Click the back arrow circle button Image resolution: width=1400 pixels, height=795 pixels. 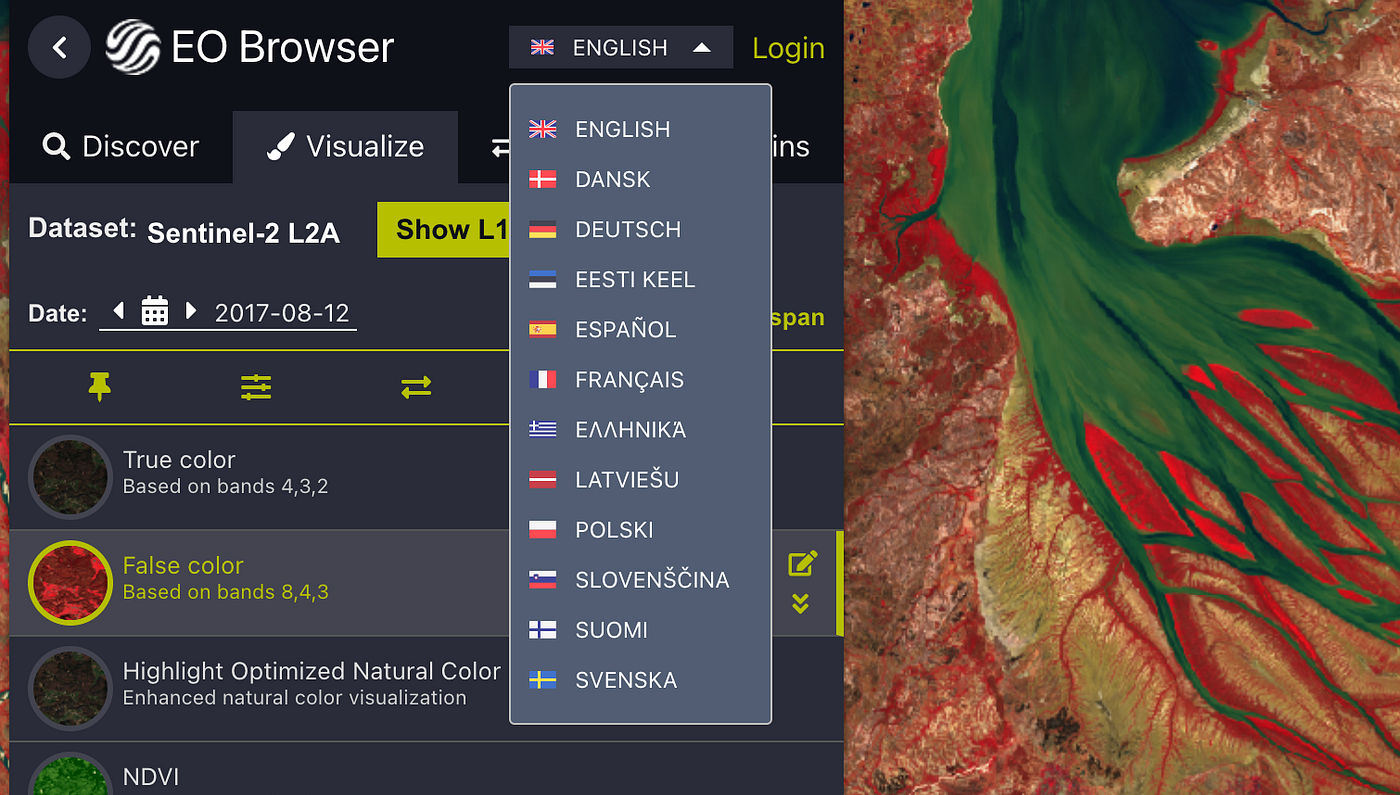pyautogui.click(x=59, y=47)
